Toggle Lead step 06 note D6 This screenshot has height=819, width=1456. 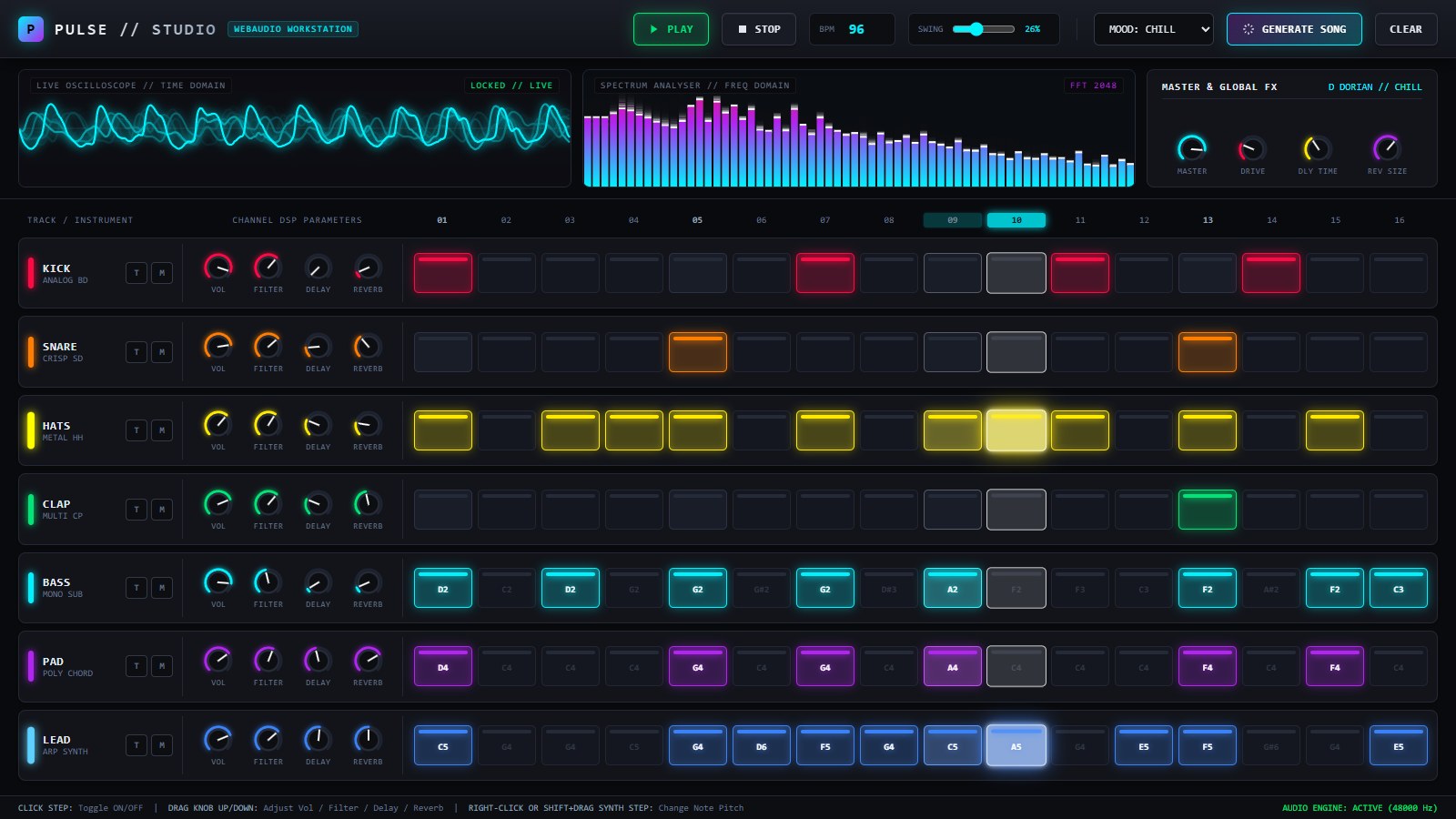coord(762,745)
